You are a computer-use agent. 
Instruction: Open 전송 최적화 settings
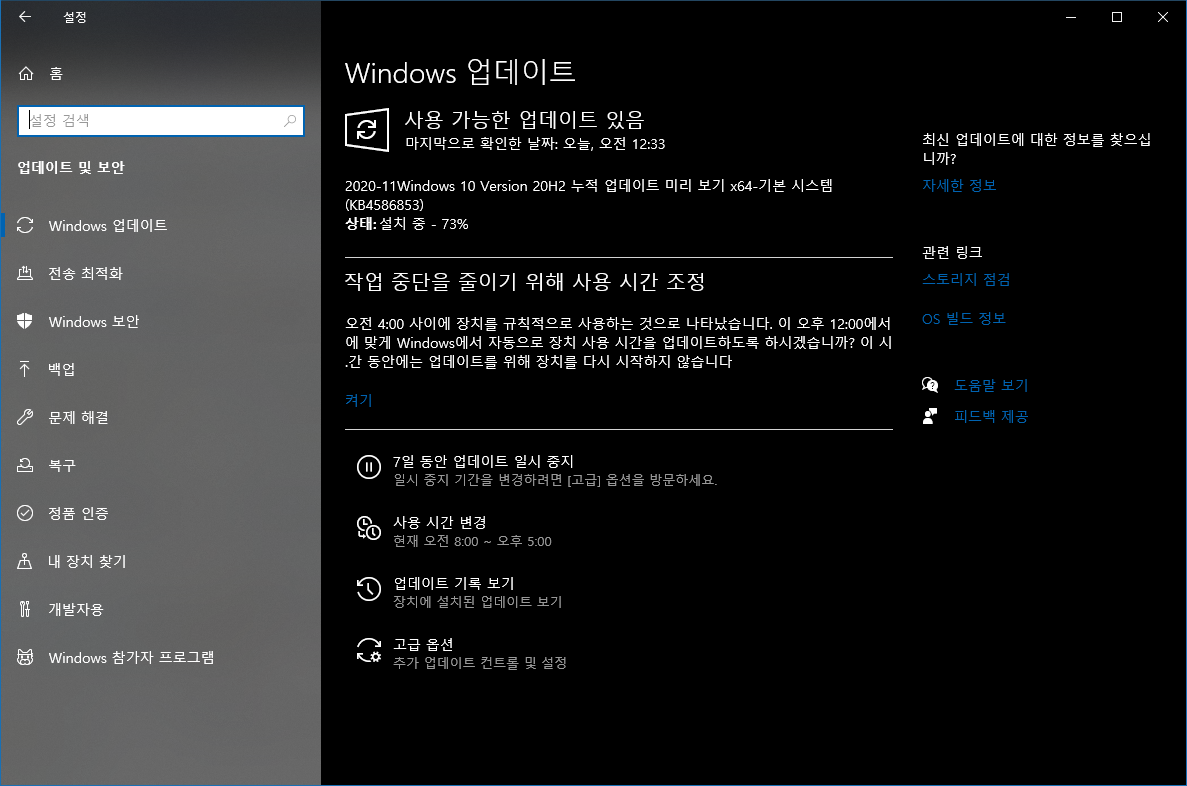[x=160, y=273]
